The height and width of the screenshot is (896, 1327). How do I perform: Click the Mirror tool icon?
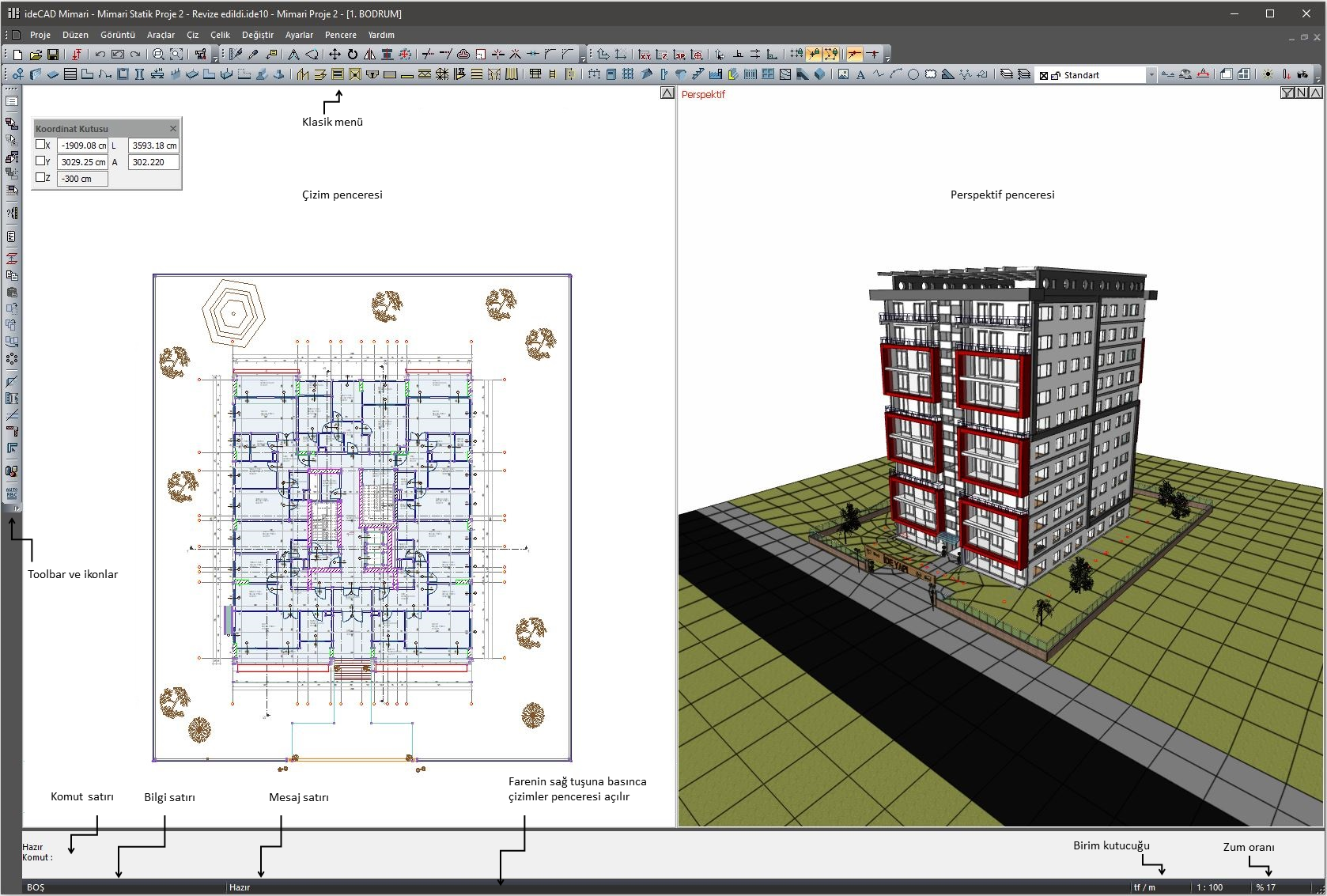[369, 55]
